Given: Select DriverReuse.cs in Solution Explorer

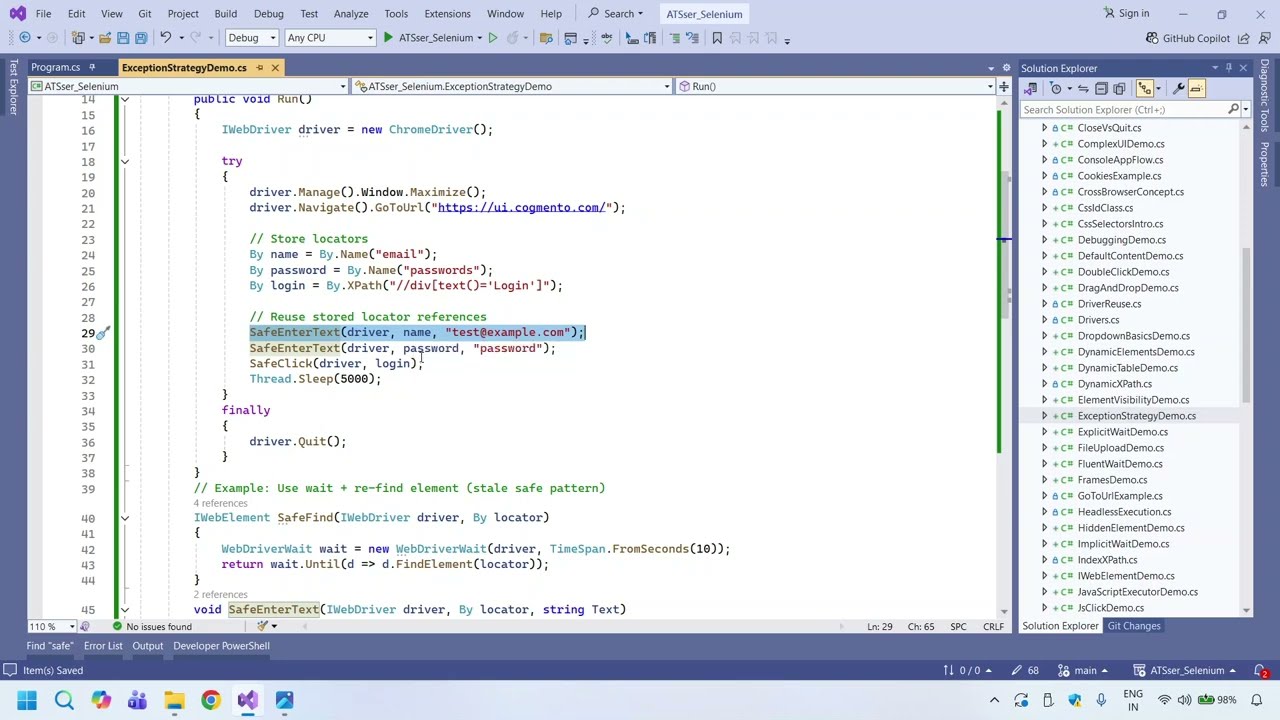Looking at the screenshot, I should [x=1109, y=304].
